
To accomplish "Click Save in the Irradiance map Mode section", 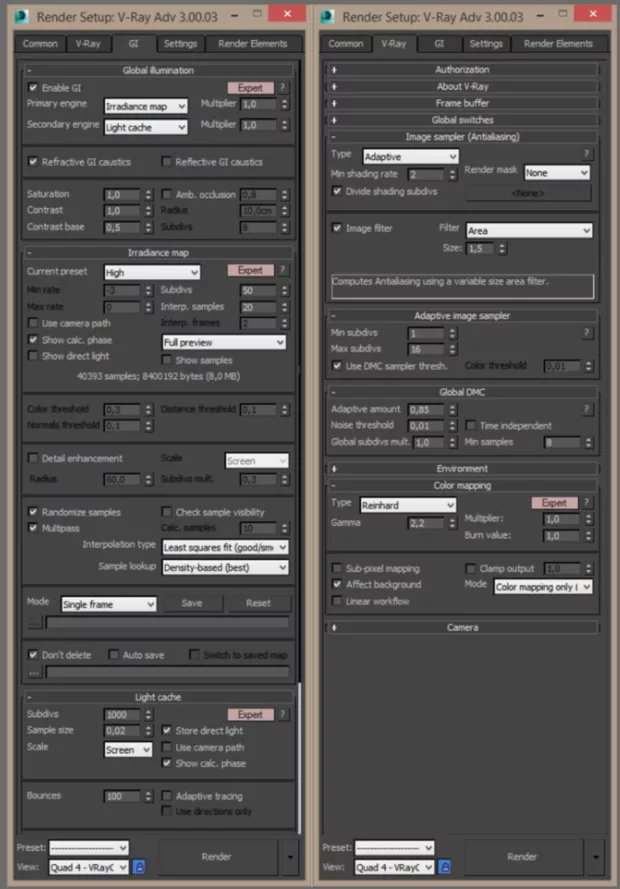I will (x=191, y=604).
